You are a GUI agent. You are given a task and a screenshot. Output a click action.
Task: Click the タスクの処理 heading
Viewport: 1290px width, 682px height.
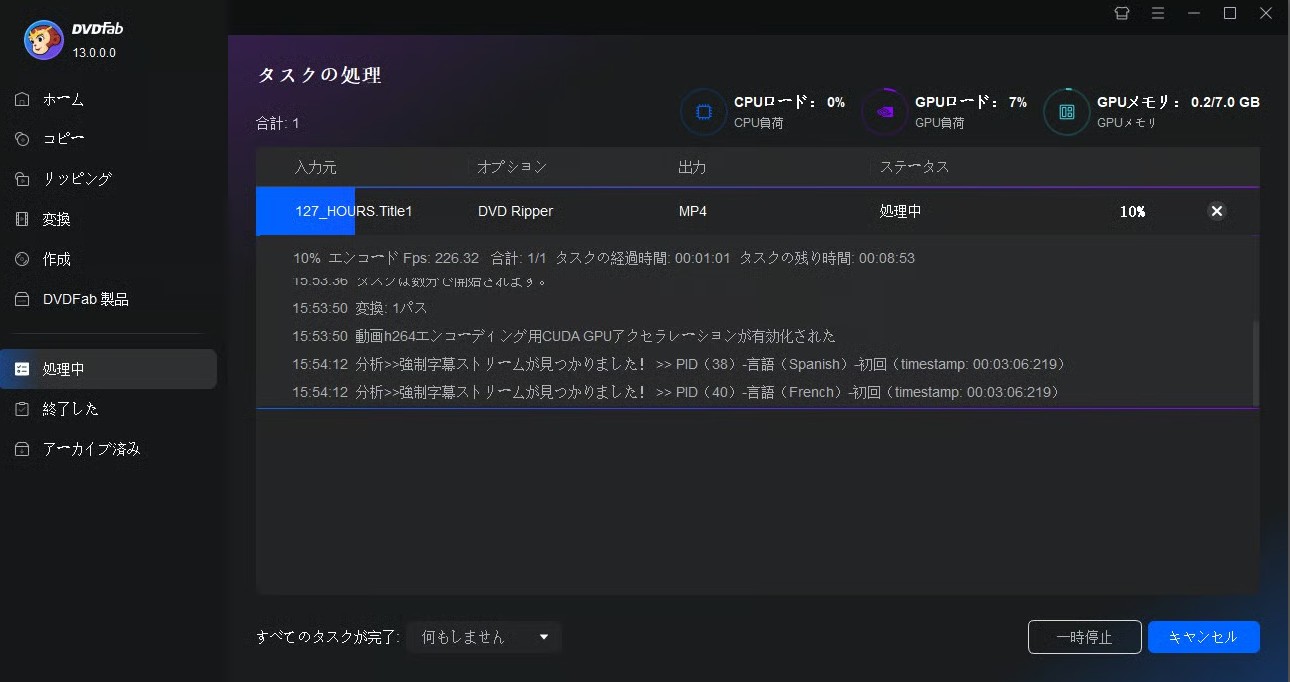[x=320, y=75]
